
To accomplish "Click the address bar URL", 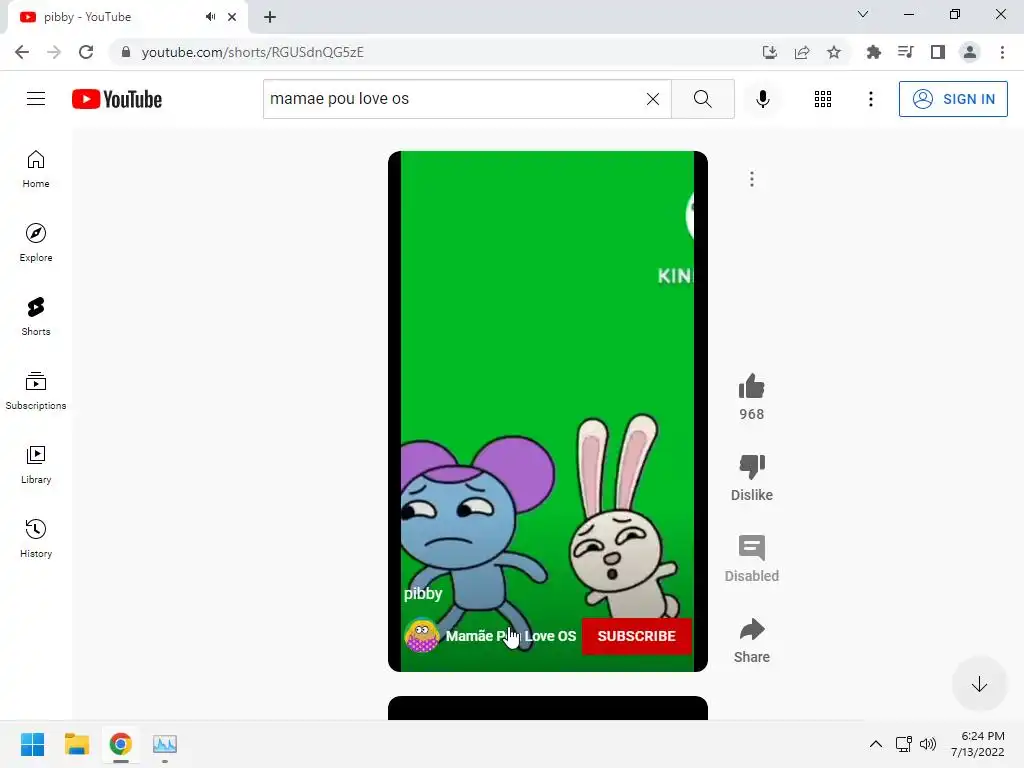I will (x=252, y=52).
